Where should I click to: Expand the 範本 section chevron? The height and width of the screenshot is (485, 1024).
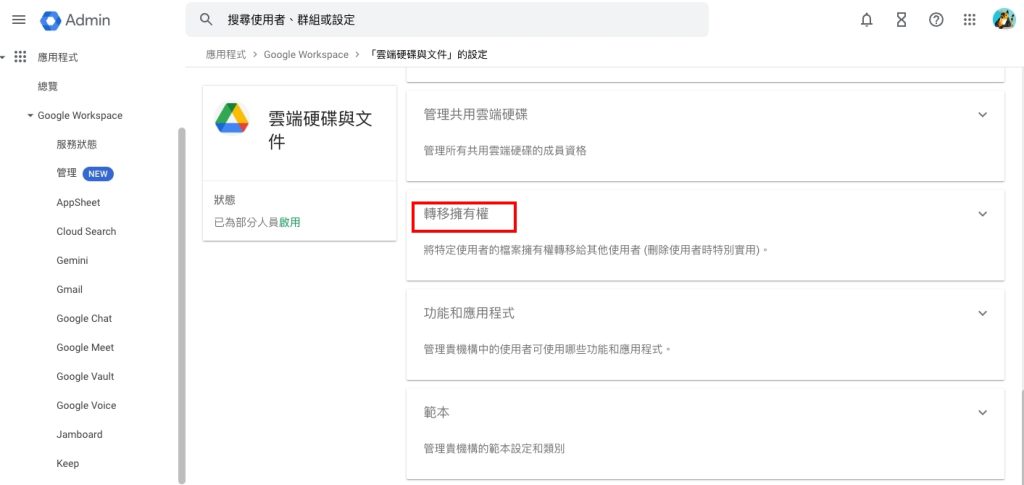coord(982,413)
